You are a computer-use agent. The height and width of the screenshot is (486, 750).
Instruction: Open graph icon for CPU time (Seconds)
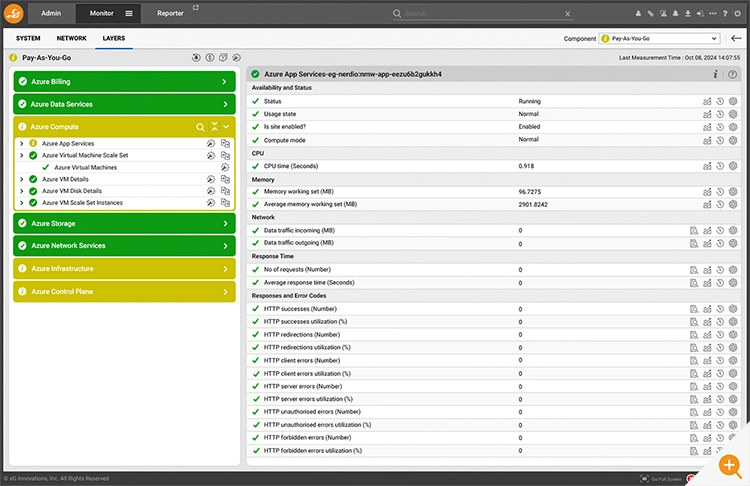pos(707,166)
